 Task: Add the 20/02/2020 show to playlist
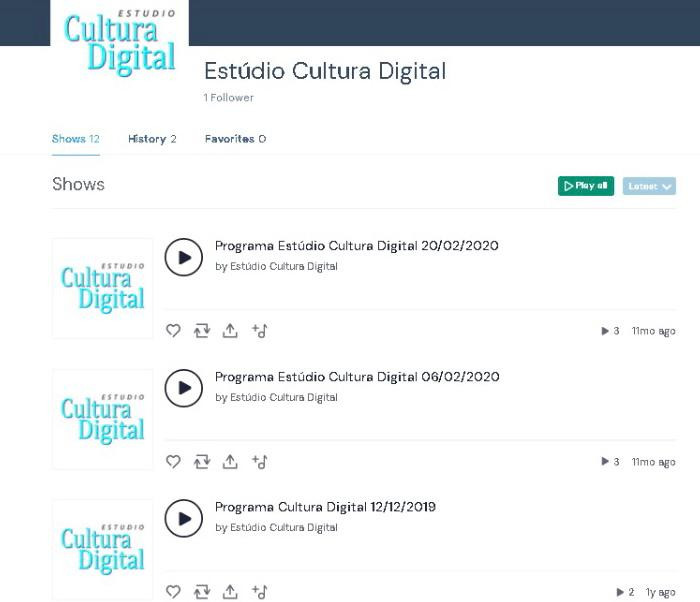[x=259, y=330]
